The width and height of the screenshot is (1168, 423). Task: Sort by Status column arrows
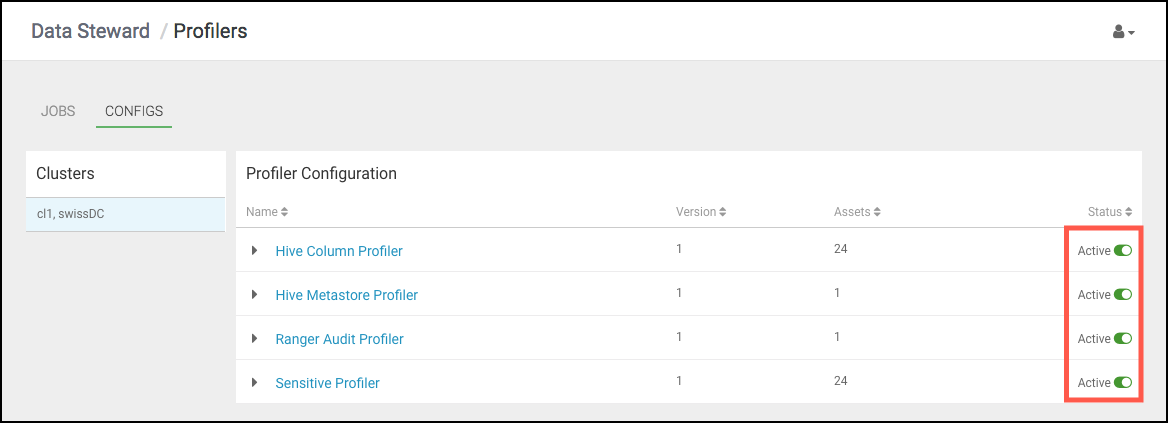coord(1129,212)
